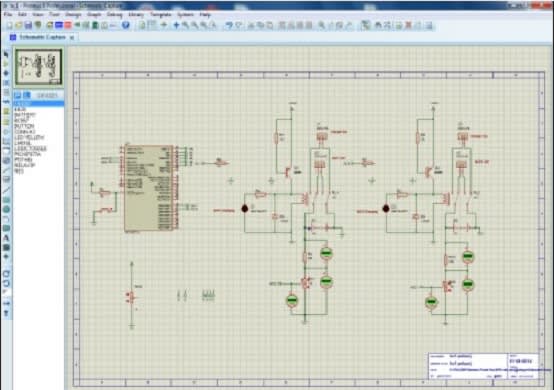Select BATTERY in the devices list
The height and width of the screenshot is (390, 554).
25,115
